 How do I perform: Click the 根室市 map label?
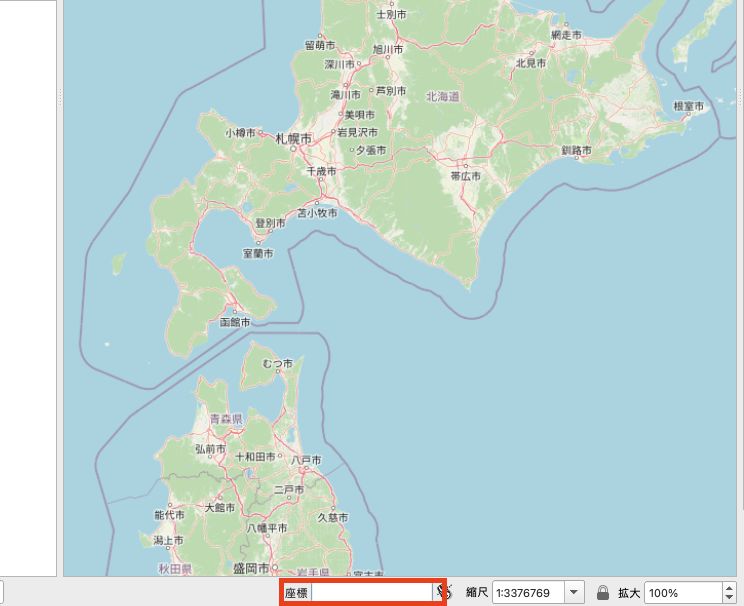click(688, 106)
